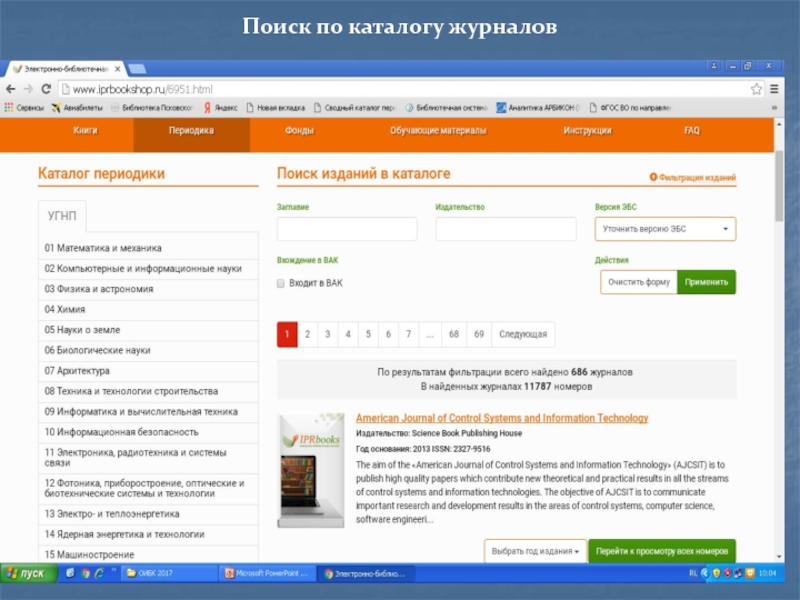Open the Выбрать год издания dropdown
Image resolution: width=800 pixels, height=600 pixels.
coord(535,551)
